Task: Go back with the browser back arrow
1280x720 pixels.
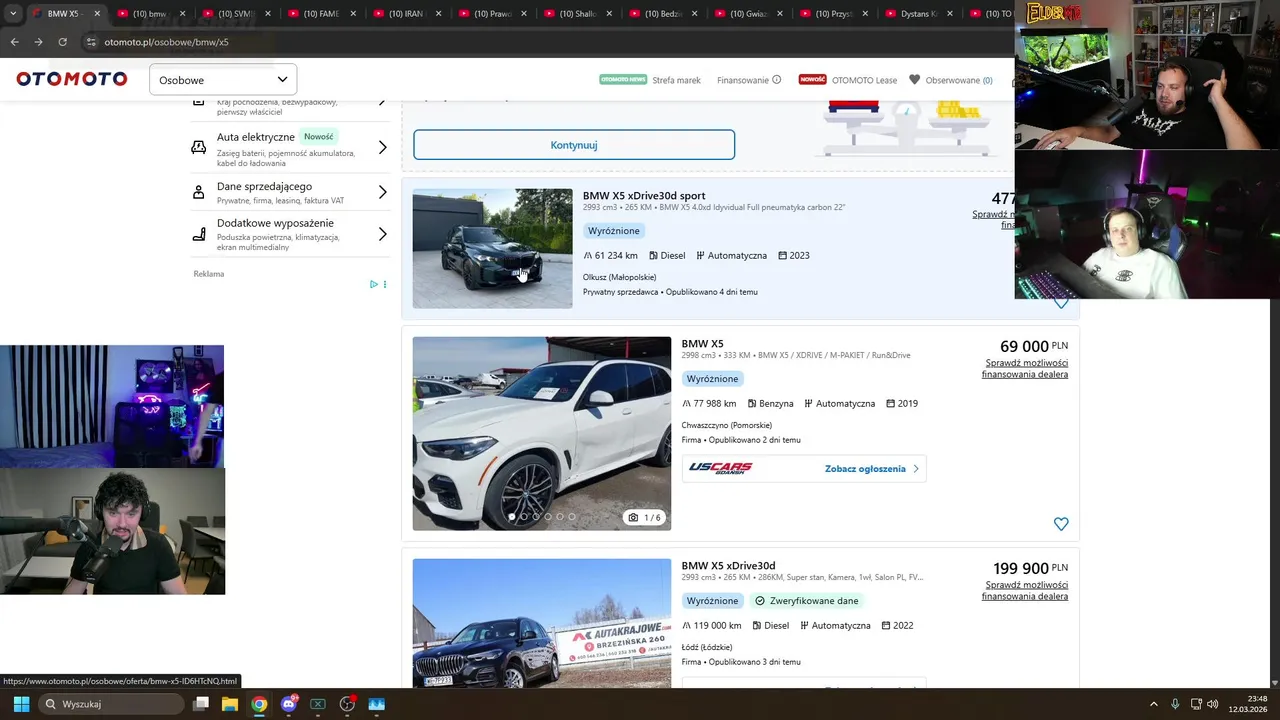Action: pyautogui.click(x=14, y=42)
